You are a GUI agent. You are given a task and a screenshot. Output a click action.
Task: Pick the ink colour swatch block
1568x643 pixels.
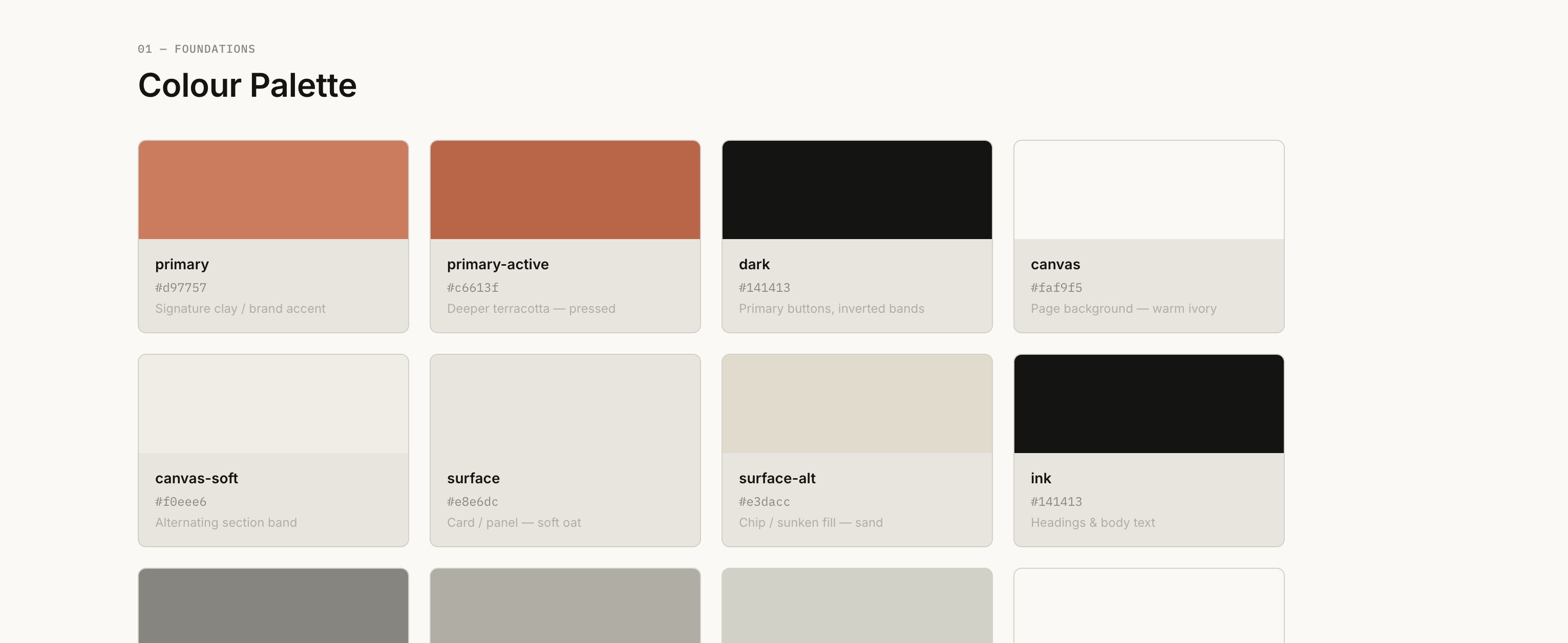coord(1149,404)
